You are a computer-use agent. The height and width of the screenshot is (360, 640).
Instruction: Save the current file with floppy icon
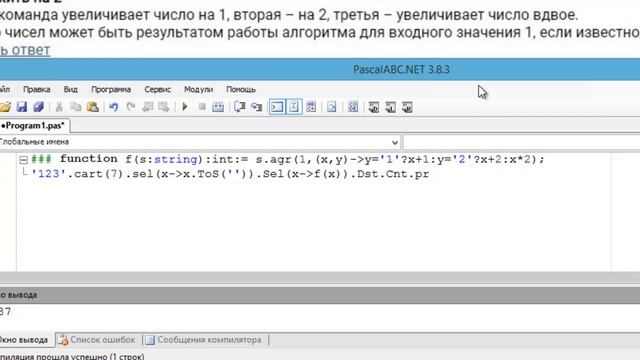point(22,107)
